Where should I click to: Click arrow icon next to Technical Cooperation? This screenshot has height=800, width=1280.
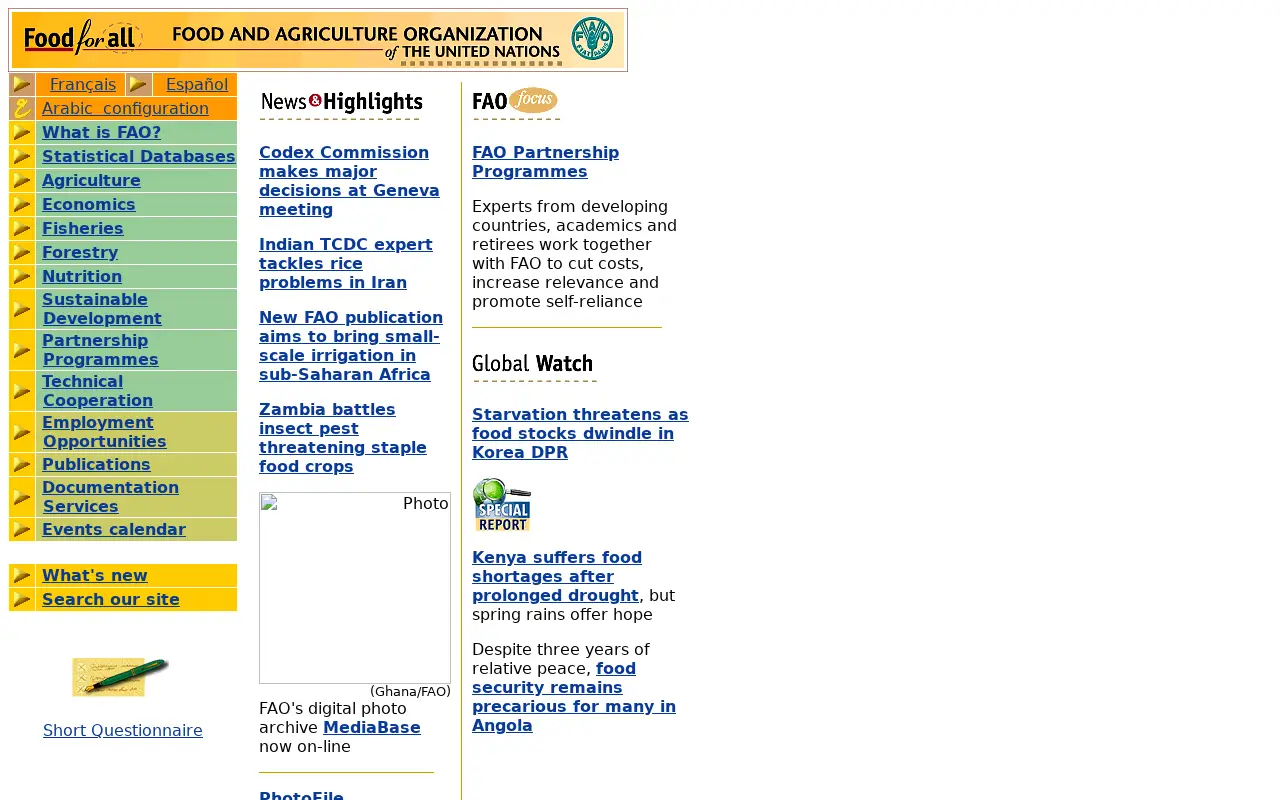(22, 391)
